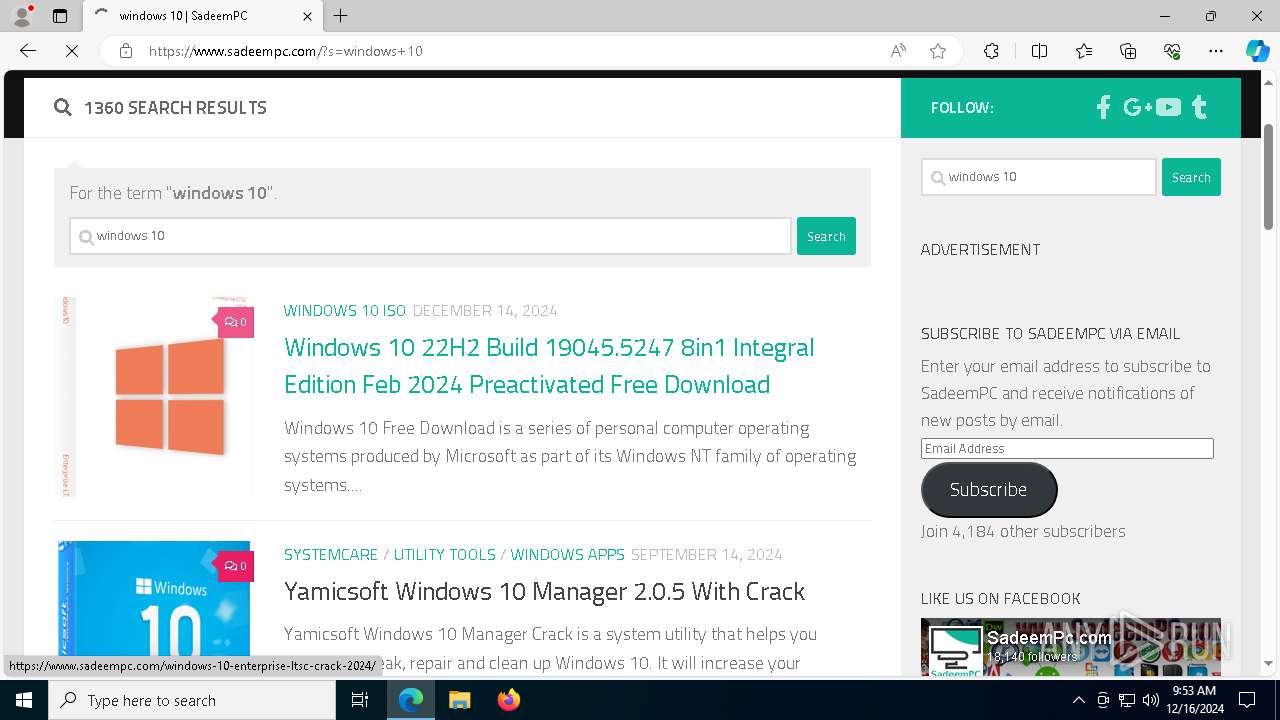Open Yamicsoft Windows 10 Manager article

[544, 592]
